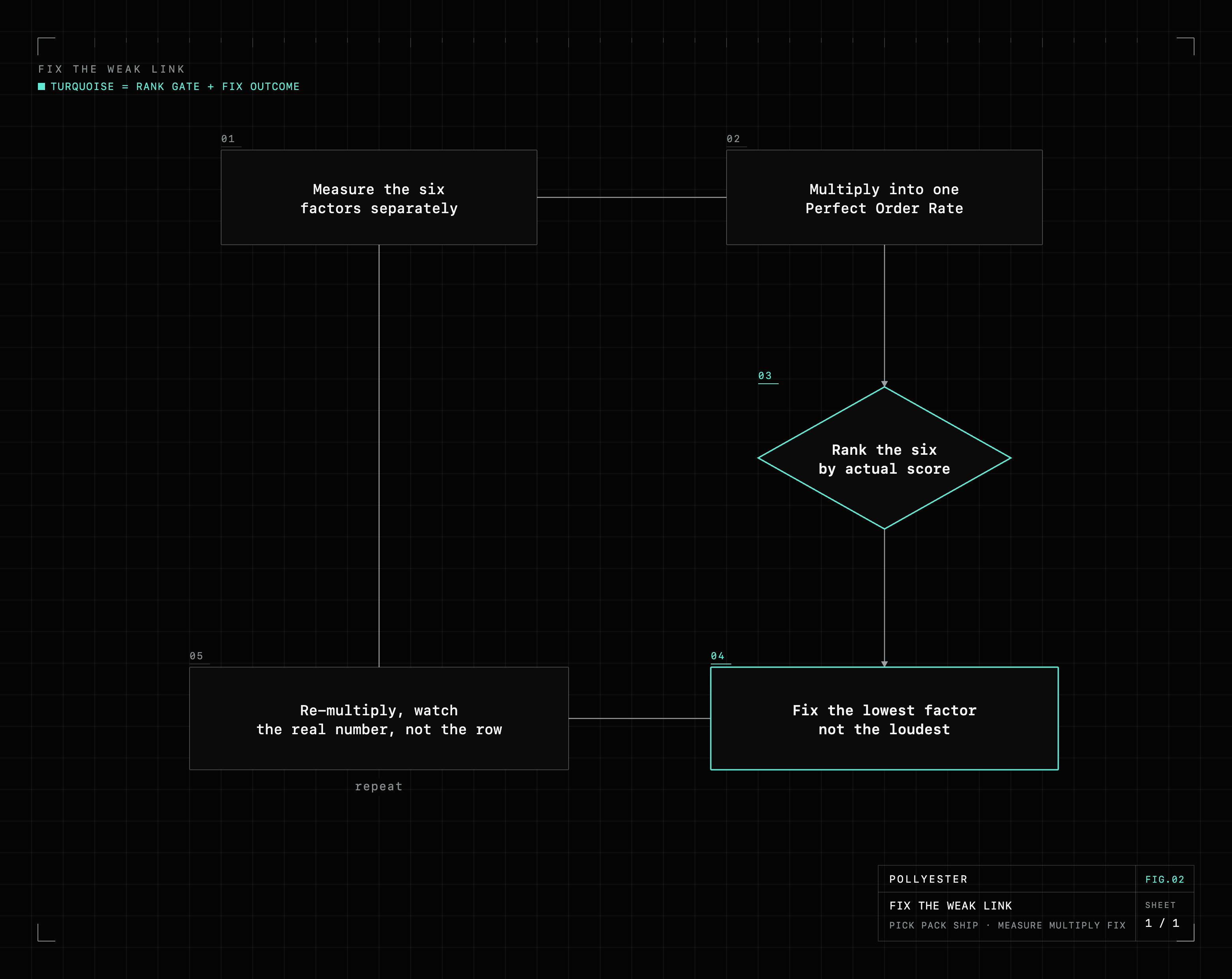The width and height of the screenshot is (1232, 979).
Task: Select the 'Fix the lowest factor' turquoise box
Action: point(884,718)
